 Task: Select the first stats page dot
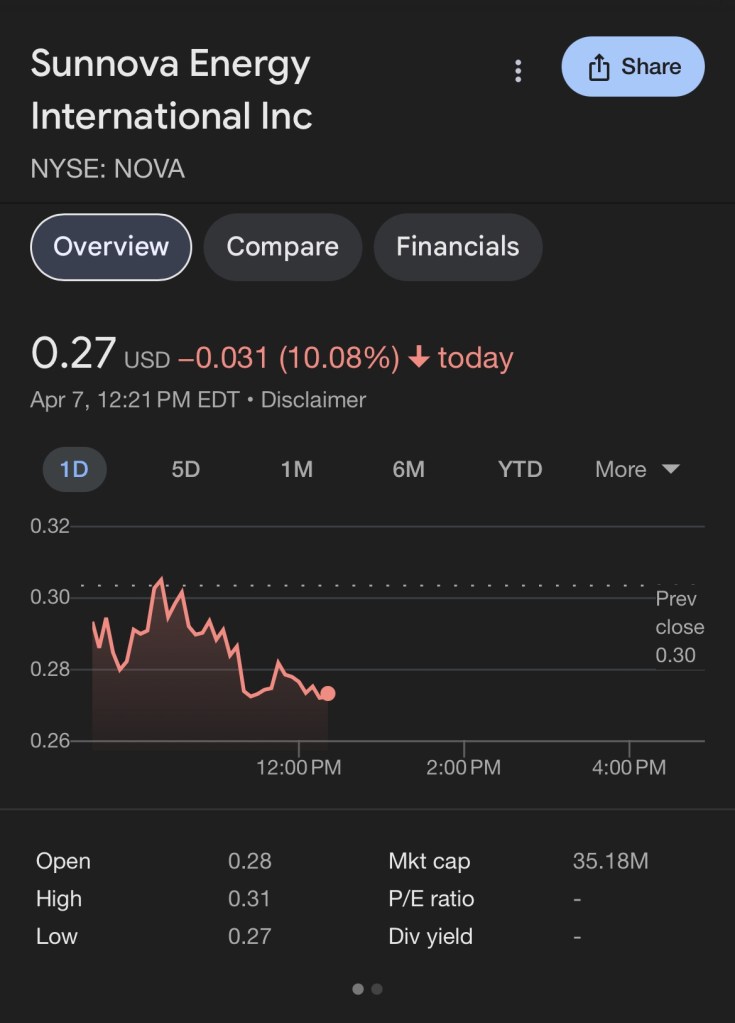point(358,989)
